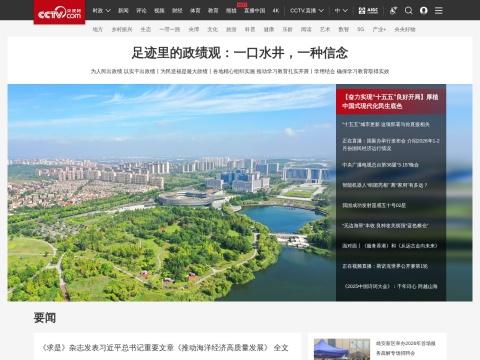Open sub-headline 为民造福是最大政绩
The image size is (480, 360).
(x=184, y=71)
